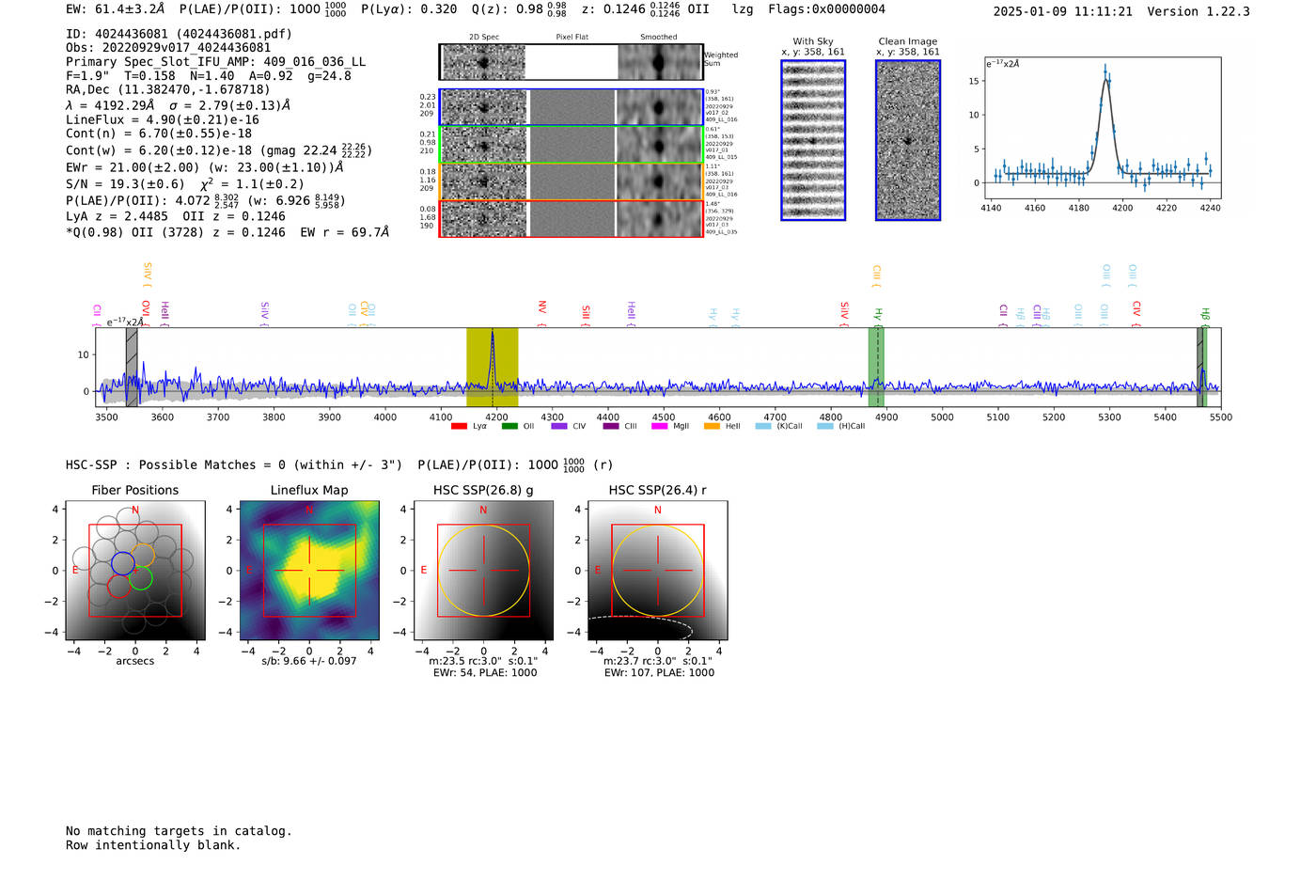Click the yellow highlighted band near 4200 Å
Image resolution: width=1316 pixels, height=896 pixels.
click(493, 368)
